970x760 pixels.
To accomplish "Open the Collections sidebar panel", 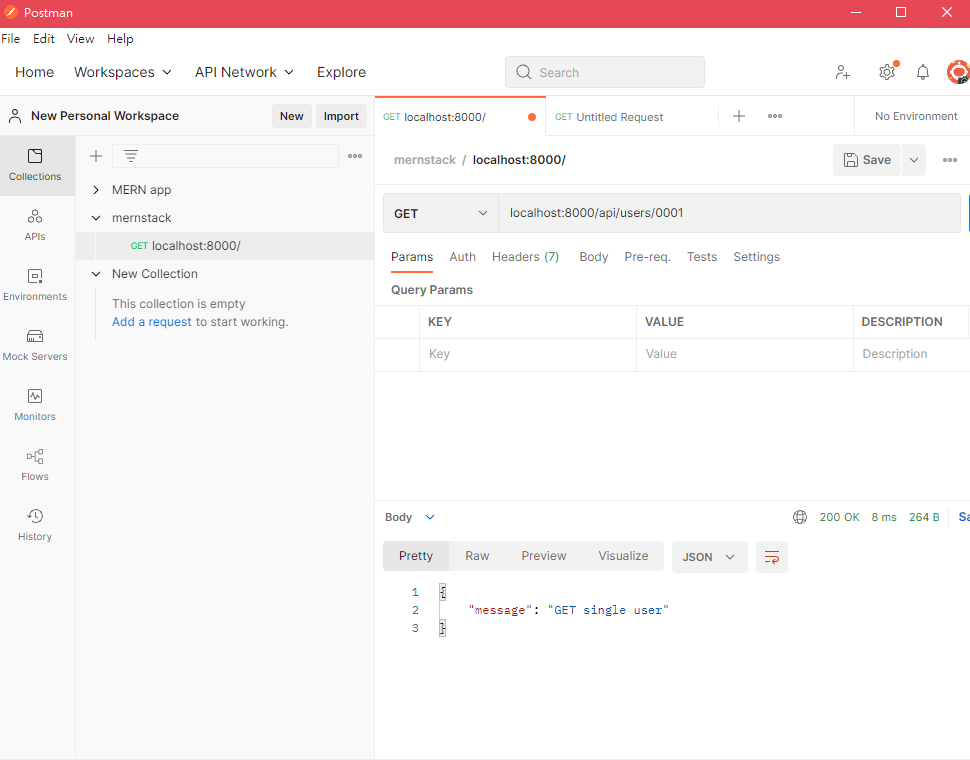I will (x=35, y=165).
